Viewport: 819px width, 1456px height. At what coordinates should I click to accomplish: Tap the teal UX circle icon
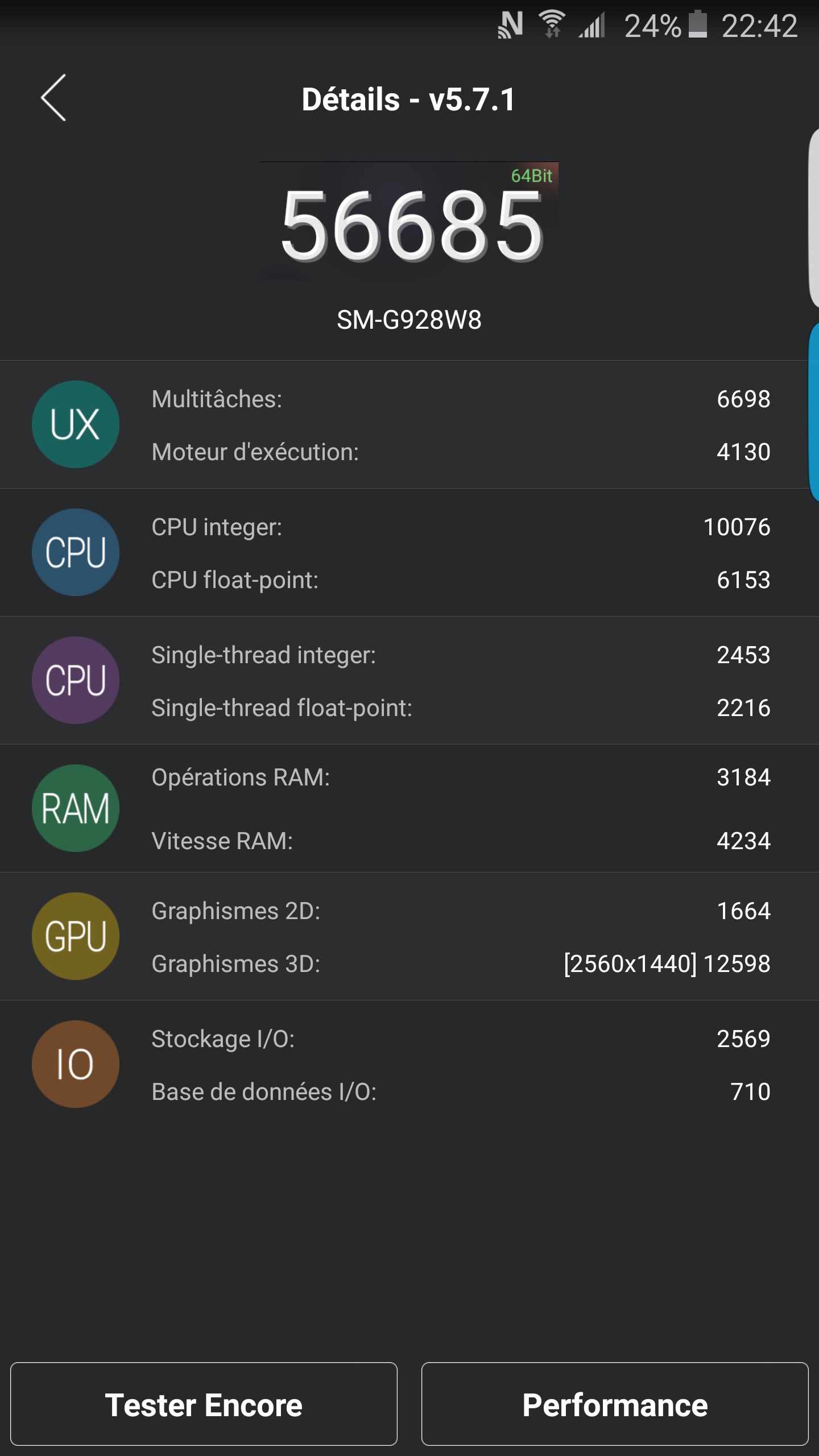[x=76, y=424]
